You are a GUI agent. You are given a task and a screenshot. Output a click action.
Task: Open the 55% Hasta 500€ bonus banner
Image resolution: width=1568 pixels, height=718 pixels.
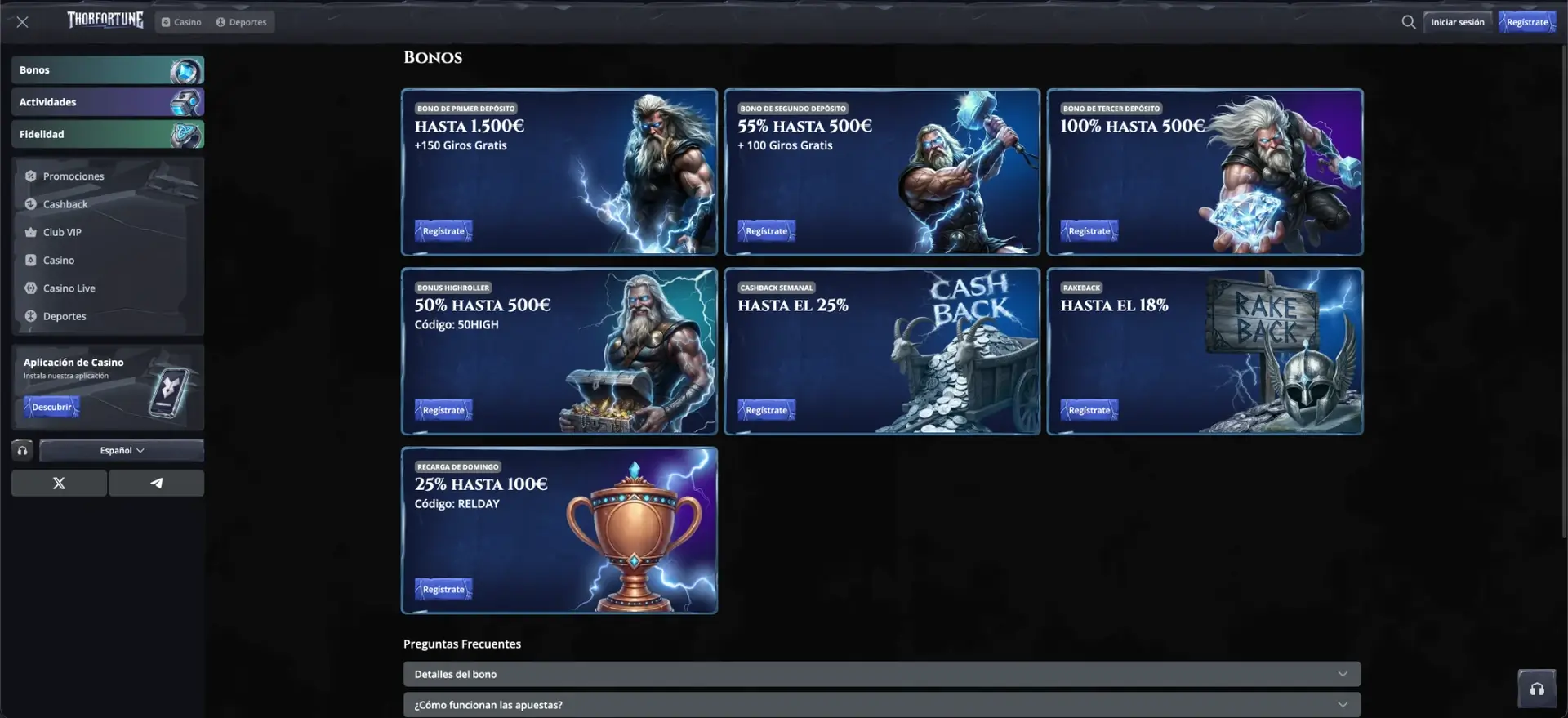[882, 172]
